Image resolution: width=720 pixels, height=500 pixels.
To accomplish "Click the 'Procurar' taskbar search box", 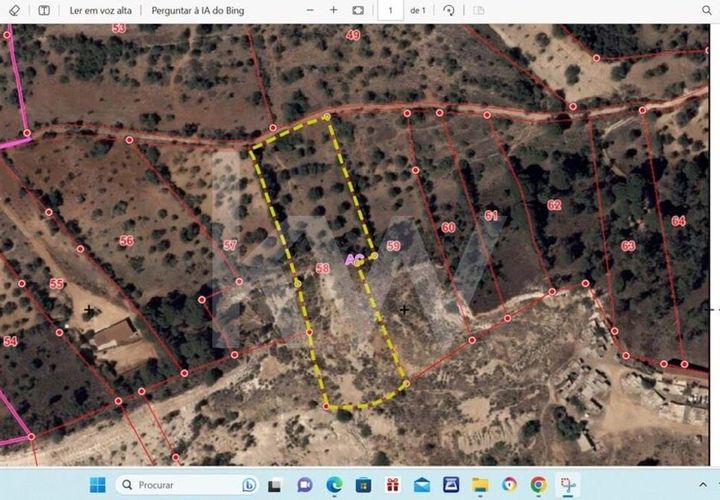I will click(187, 485).
